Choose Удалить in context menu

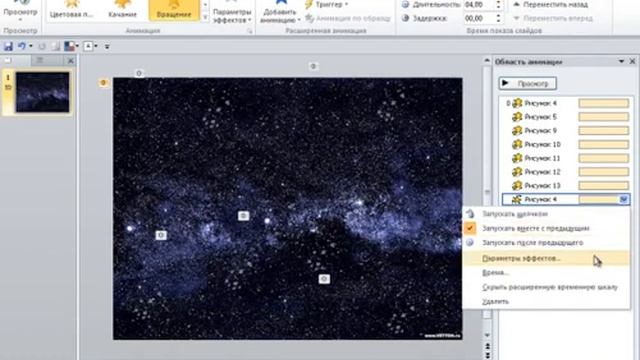pyautogui.click(x=547, y=302)
